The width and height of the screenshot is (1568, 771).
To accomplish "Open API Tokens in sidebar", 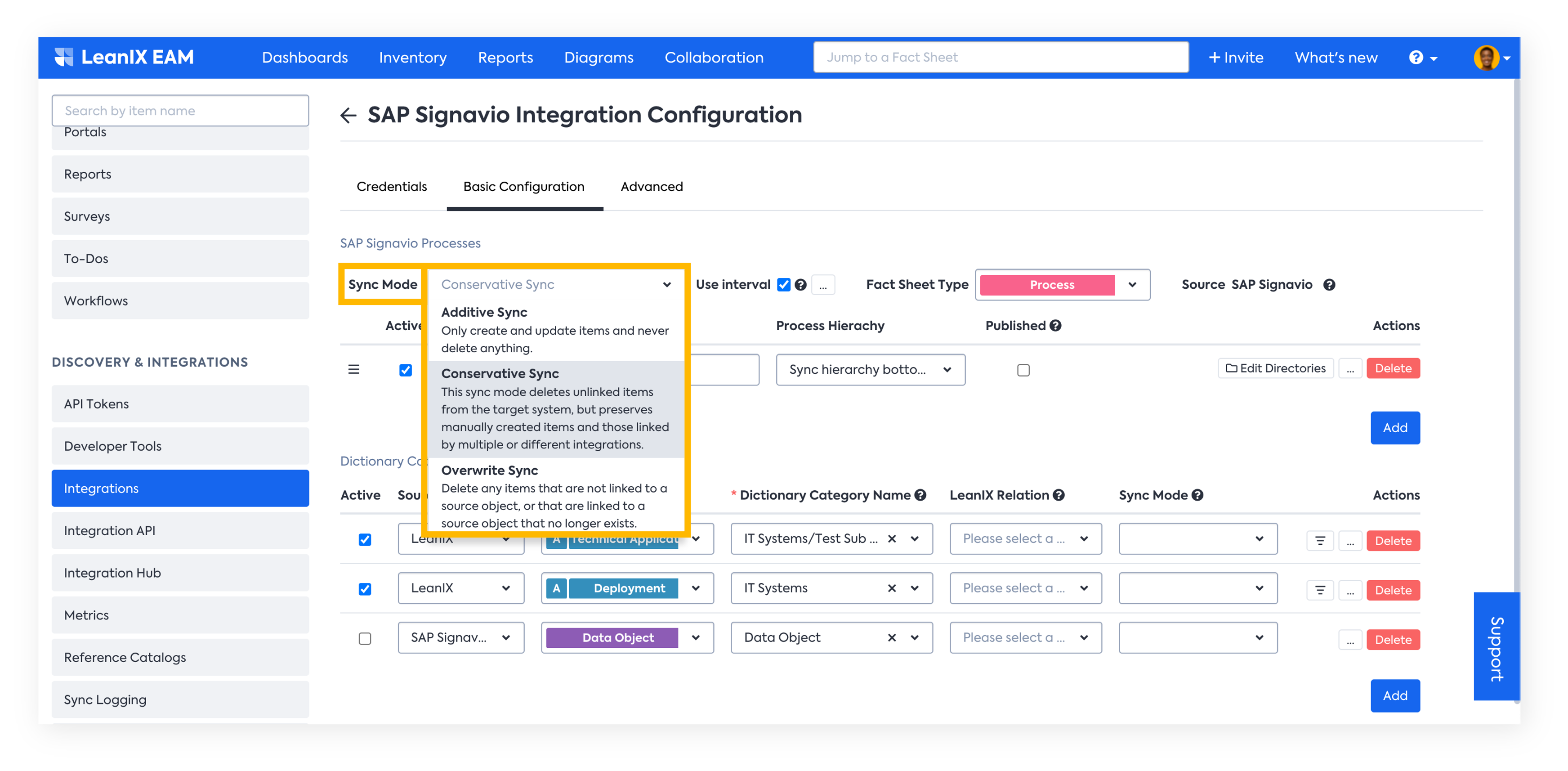I will [180, 404].
